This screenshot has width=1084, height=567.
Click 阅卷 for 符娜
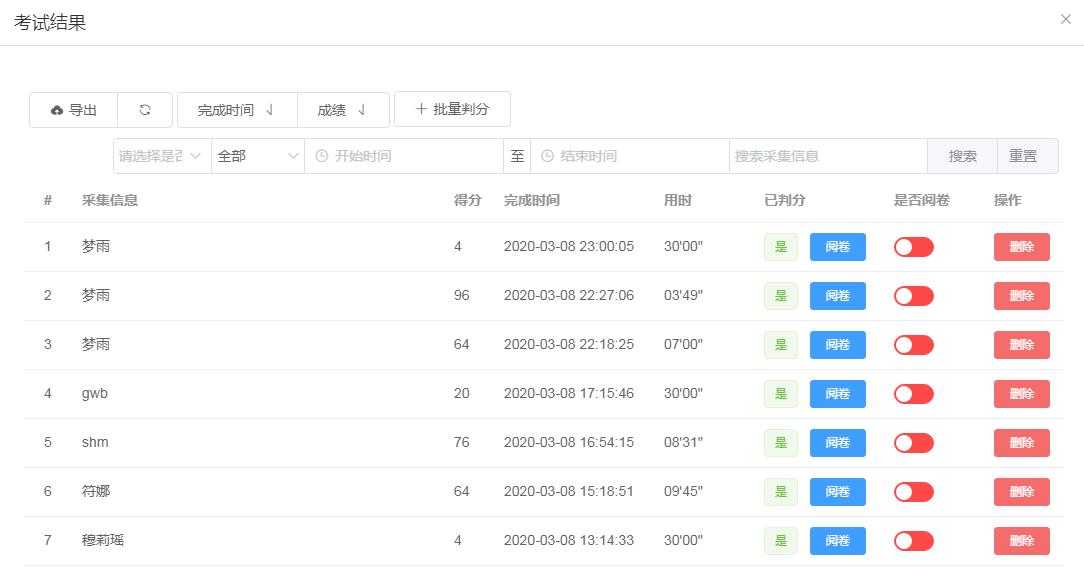[837, 492]
